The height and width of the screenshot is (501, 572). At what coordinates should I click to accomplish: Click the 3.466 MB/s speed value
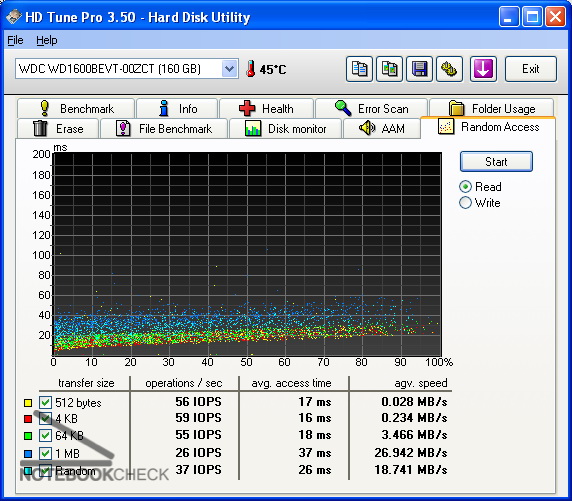(x=414, y=435)
